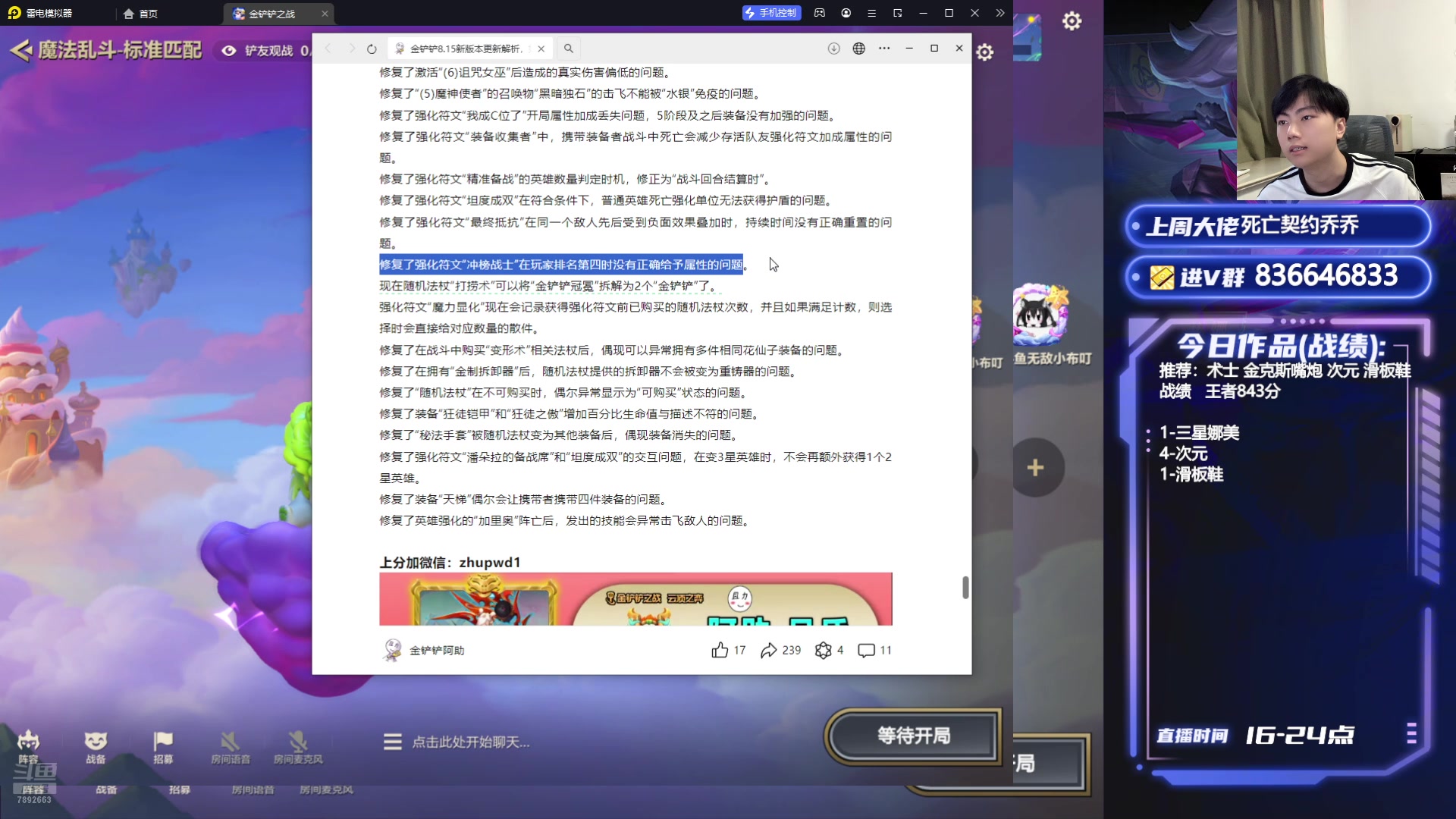Screen dimensions: 1456x819
Task: Open the account icon in the emulator titlebar
Action: (846, 13)
